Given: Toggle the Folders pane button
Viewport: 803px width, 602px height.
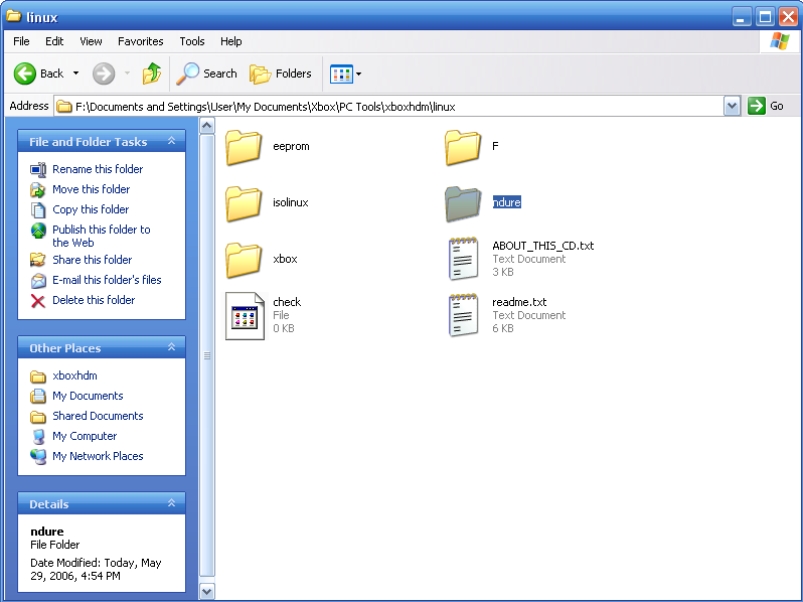Looking at the screenshot, I should click(x=280, y=73).
